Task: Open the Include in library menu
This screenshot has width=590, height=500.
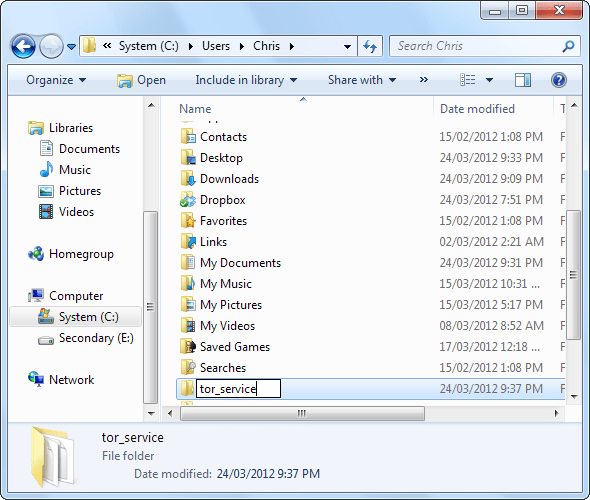Action: [x=246, y=80]
